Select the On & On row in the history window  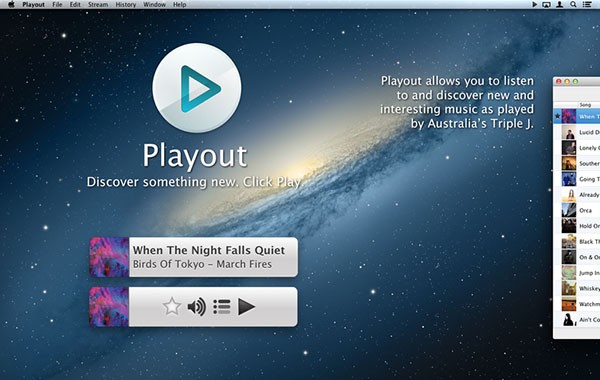(577, 257)
